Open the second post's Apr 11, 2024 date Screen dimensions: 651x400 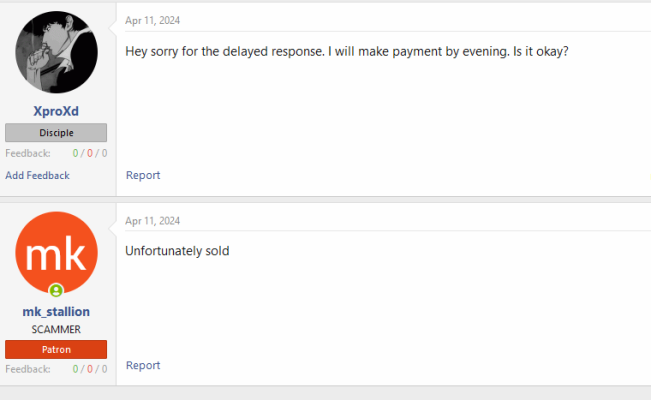point(152,221)
